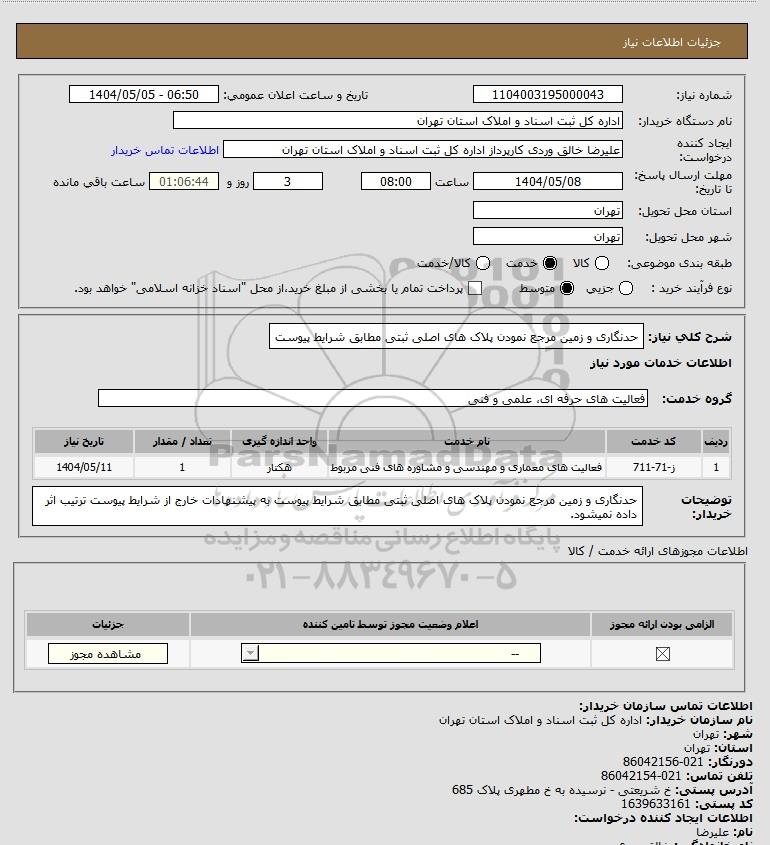Viewport: 770px width, 845px height.
Task: Click the deadline date field 1404/05/08
Action: click(x=547, y=182)
